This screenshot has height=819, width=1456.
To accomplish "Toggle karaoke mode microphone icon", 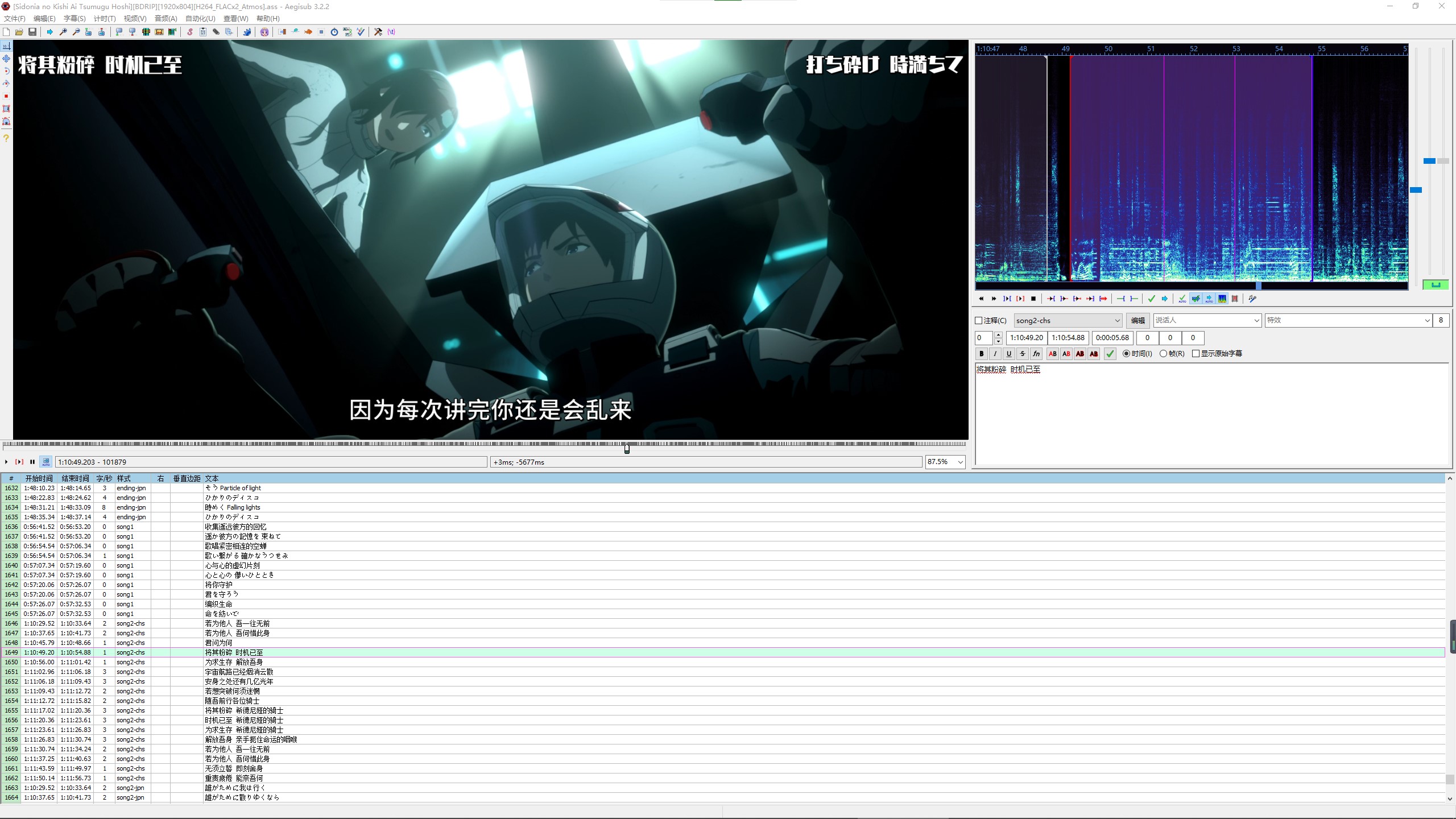I will tap(1252, 299).
